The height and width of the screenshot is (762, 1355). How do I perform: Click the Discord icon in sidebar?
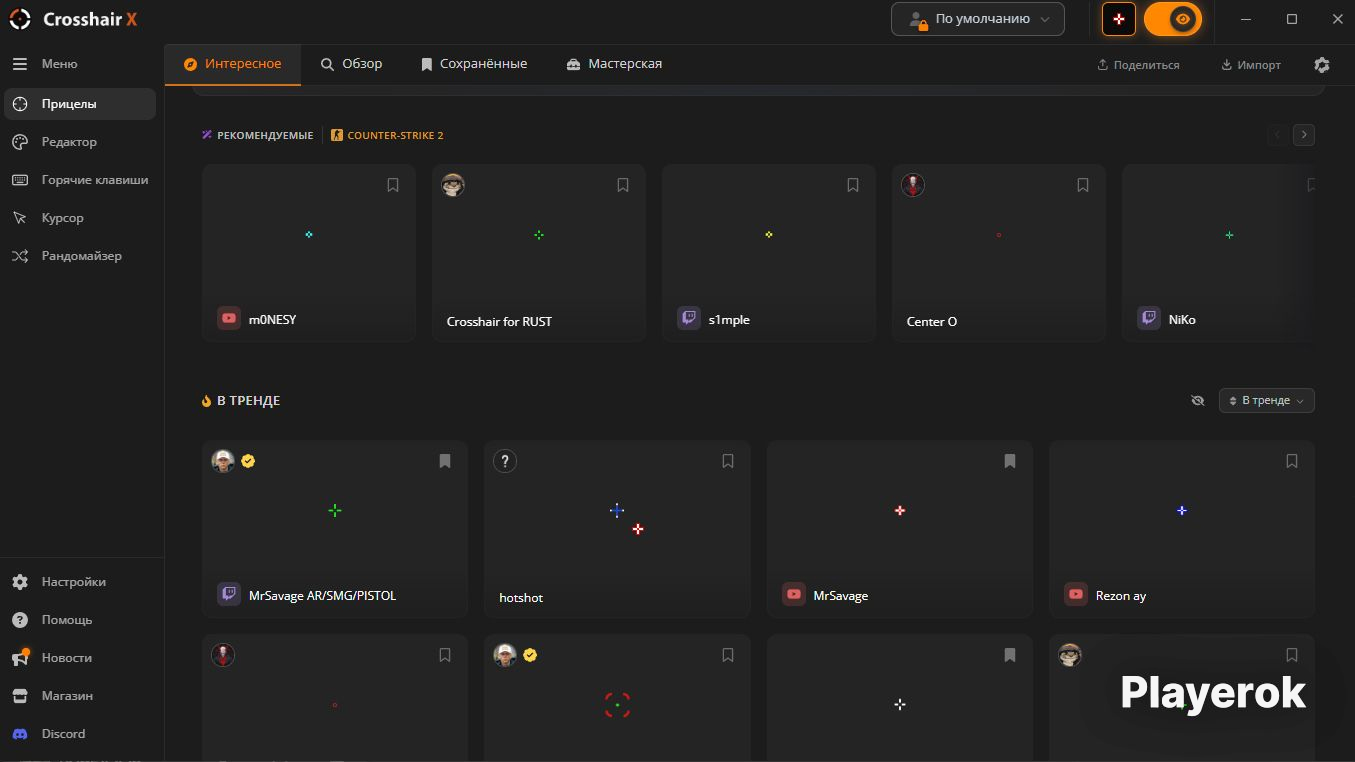20,734
